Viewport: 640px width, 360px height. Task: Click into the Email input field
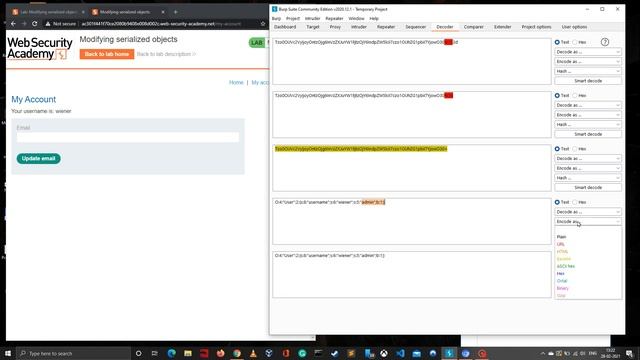point(128,137)
